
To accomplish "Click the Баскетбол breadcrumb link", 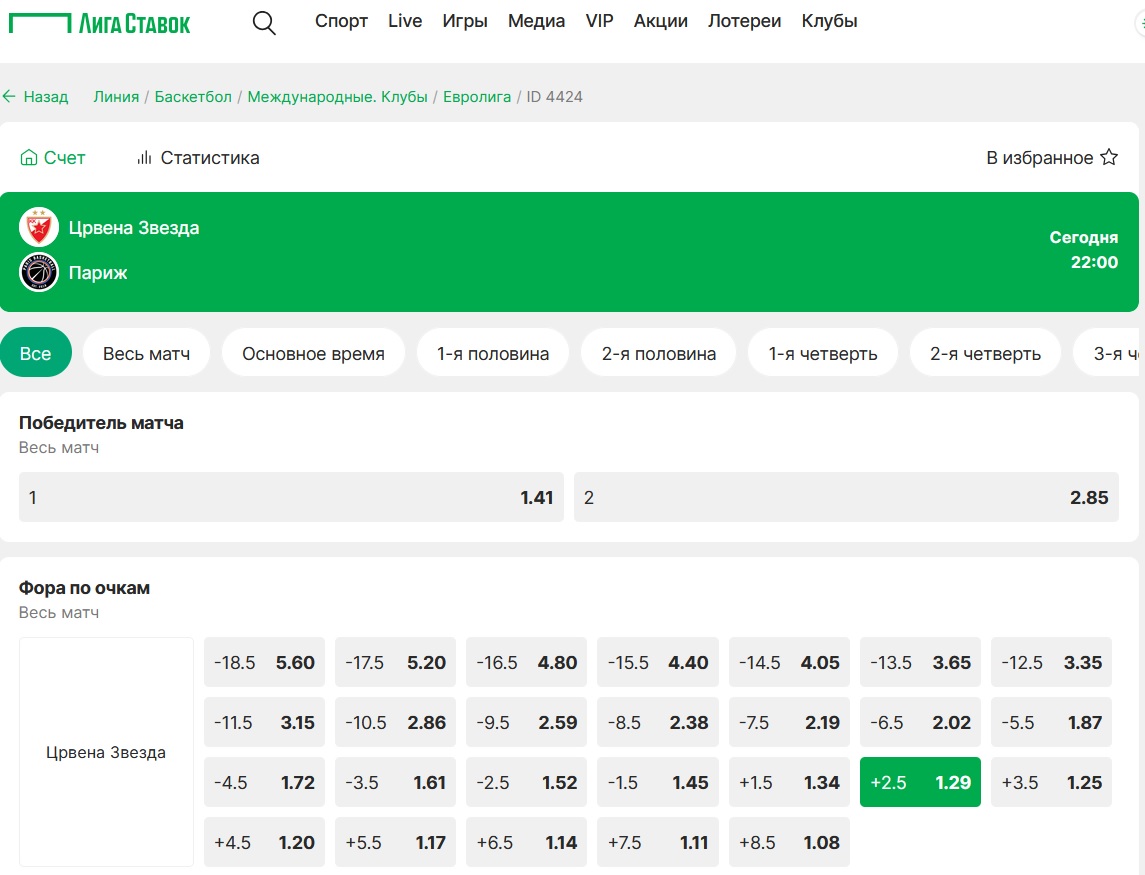I will pos(193,96).
